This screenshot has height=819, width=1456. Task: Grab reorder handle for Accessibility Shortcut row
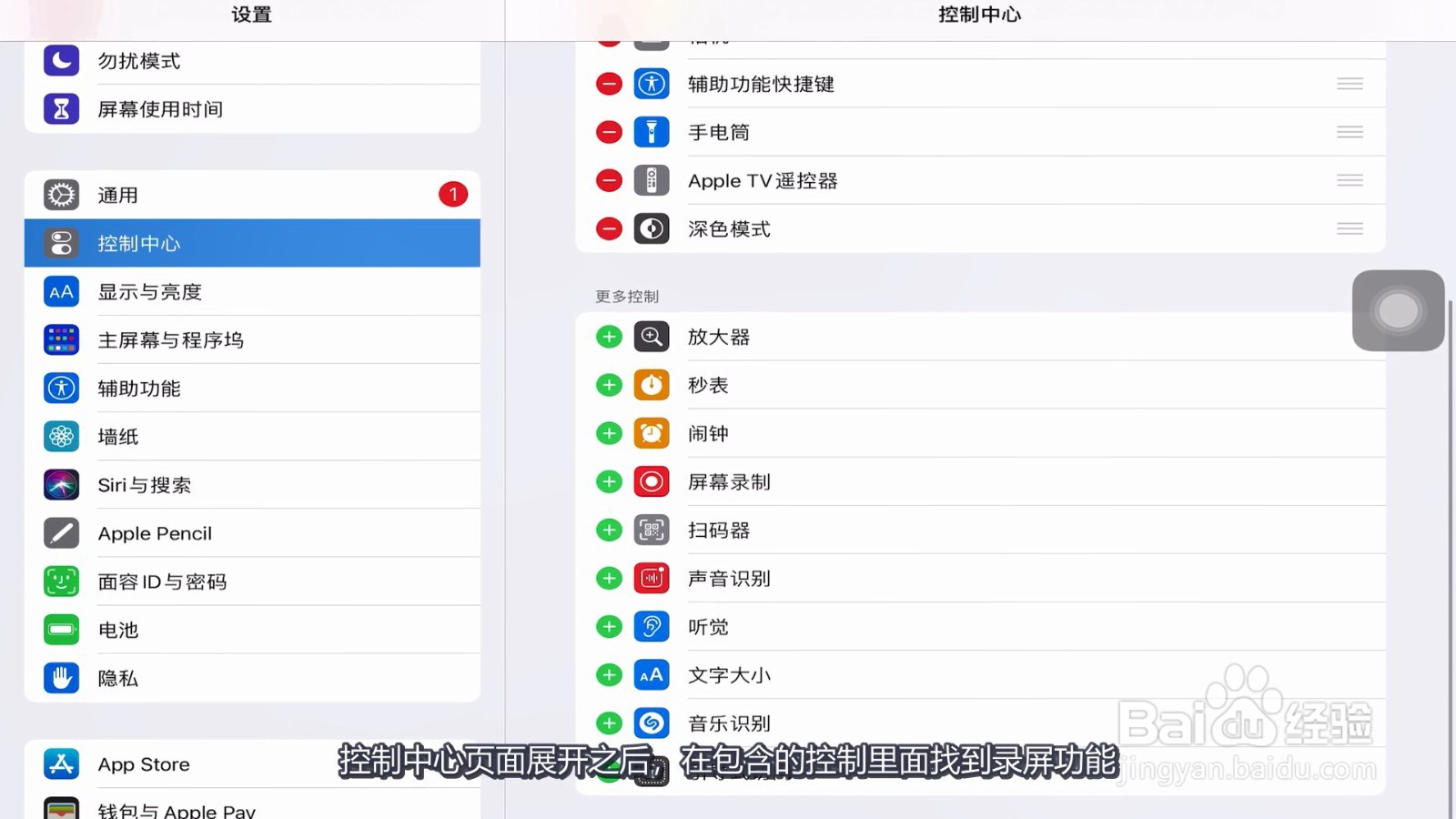(x=1350, y=84)
